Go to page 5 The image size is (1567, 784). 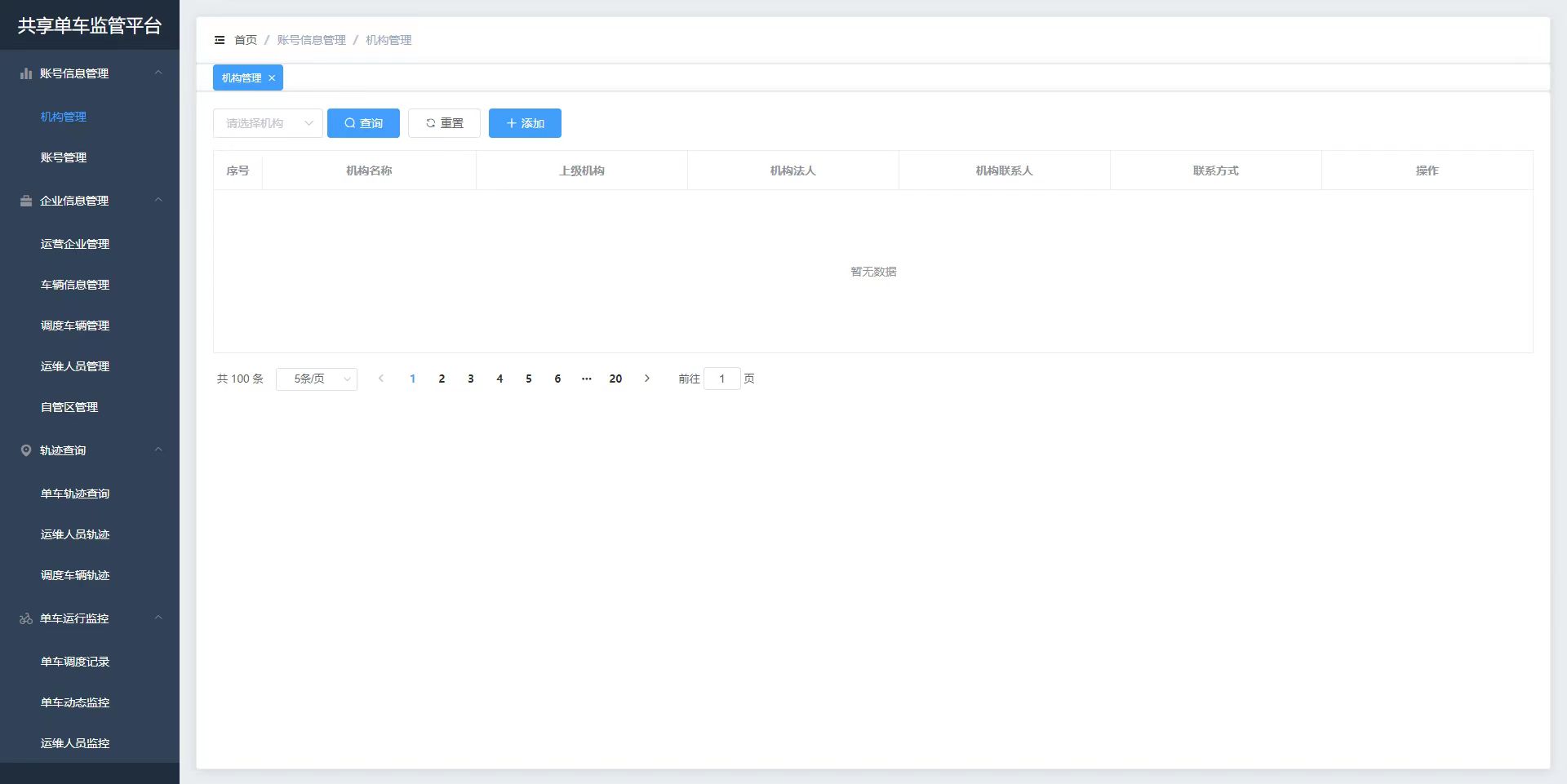point(529,379)
